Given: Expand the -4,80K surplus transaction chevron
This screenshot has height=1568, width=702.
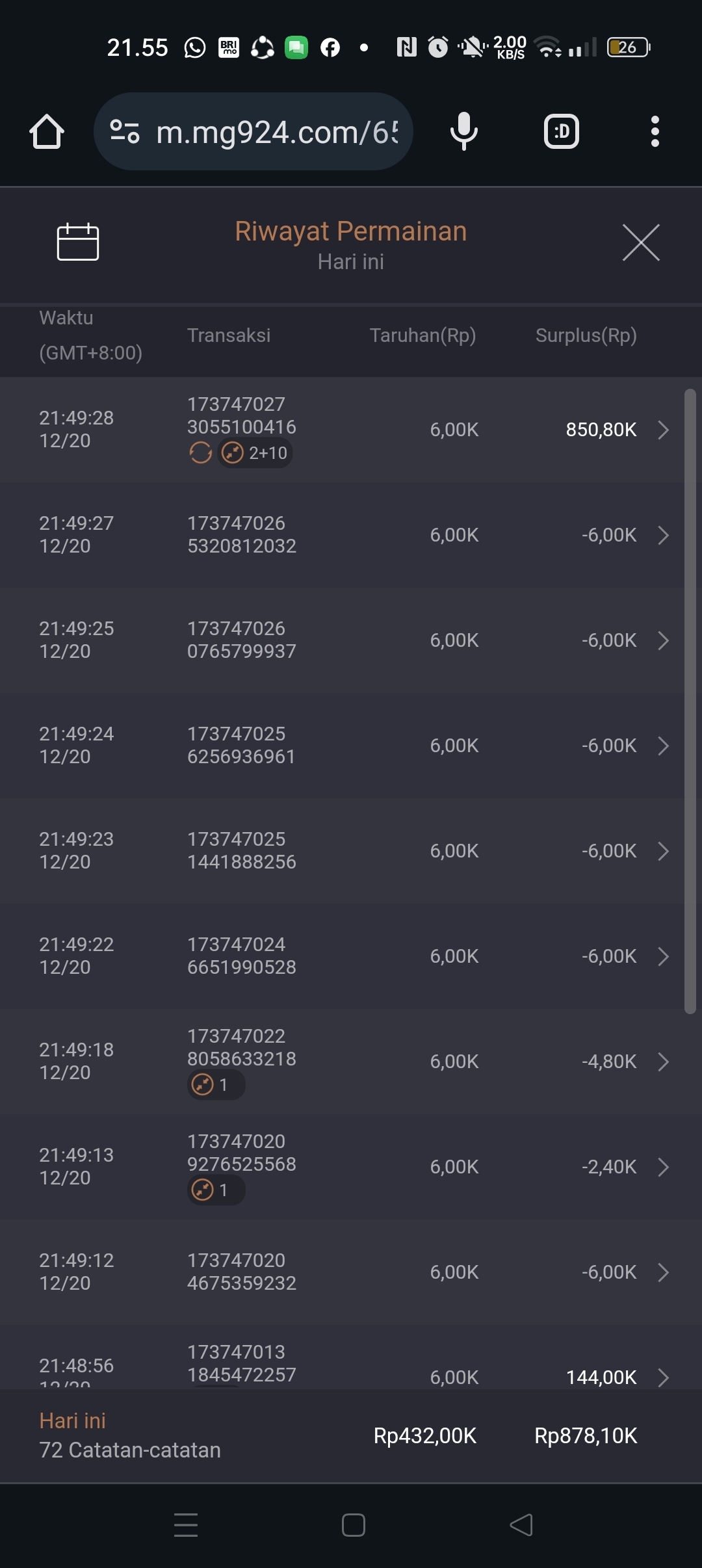Looking at the screenshot, I should [x=663, y=1062].
